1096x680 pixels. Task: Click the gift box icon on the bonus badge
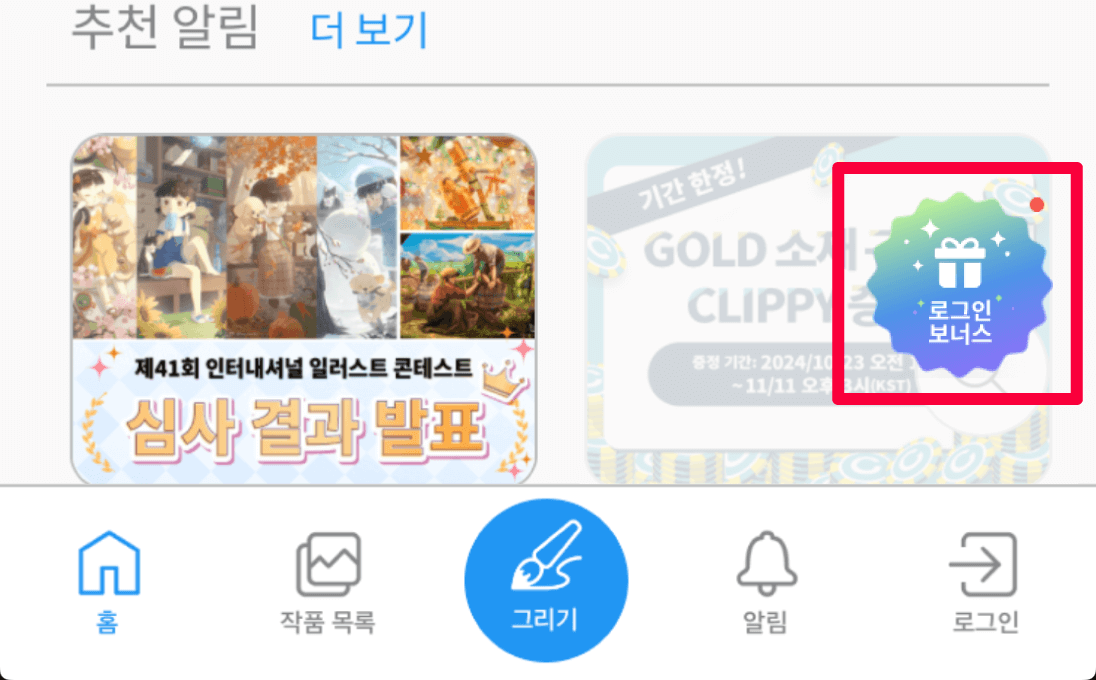(x=960, y=263)
